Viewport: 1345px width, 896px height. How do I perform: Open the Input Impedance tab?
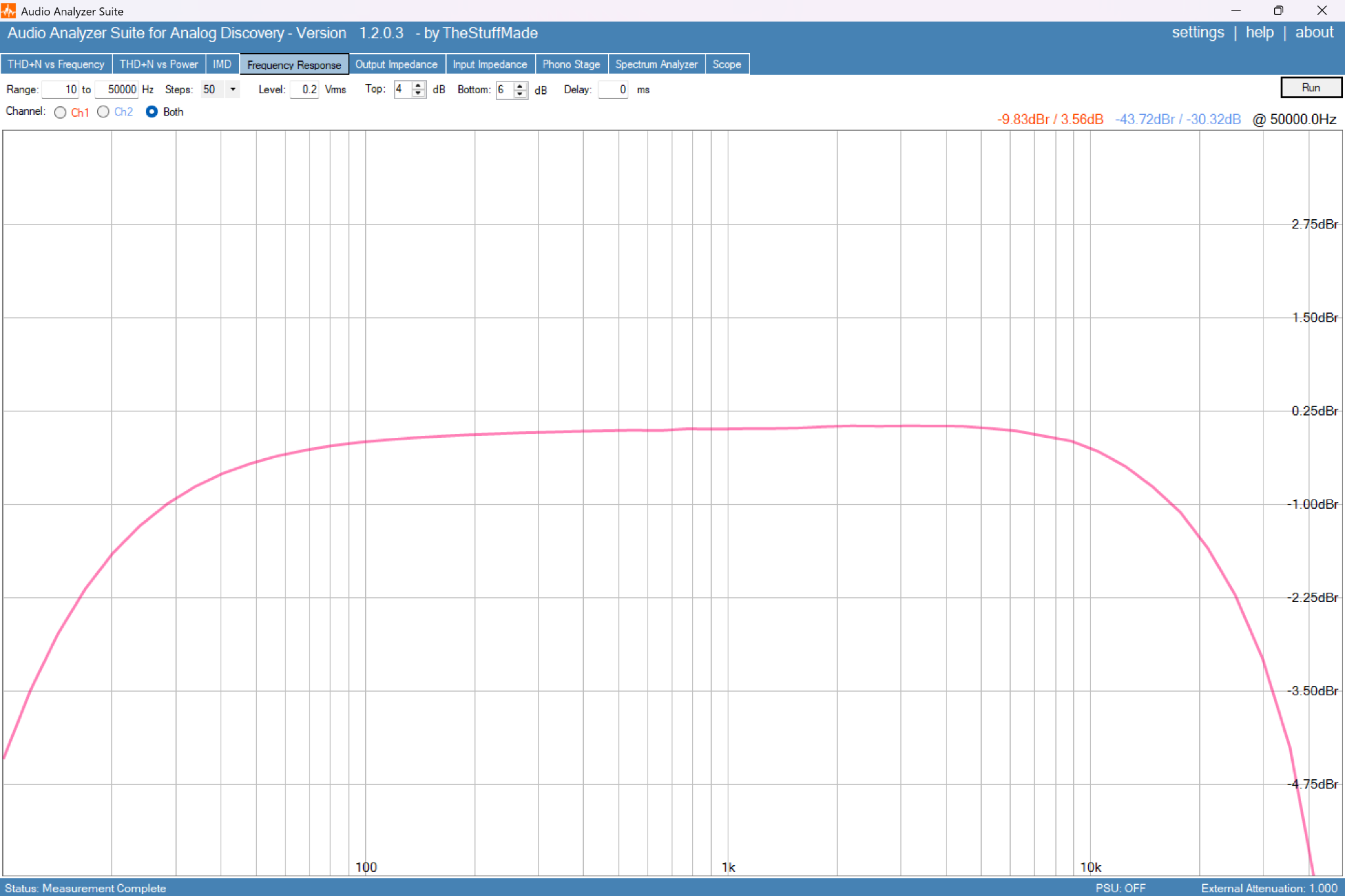point(490,64)
